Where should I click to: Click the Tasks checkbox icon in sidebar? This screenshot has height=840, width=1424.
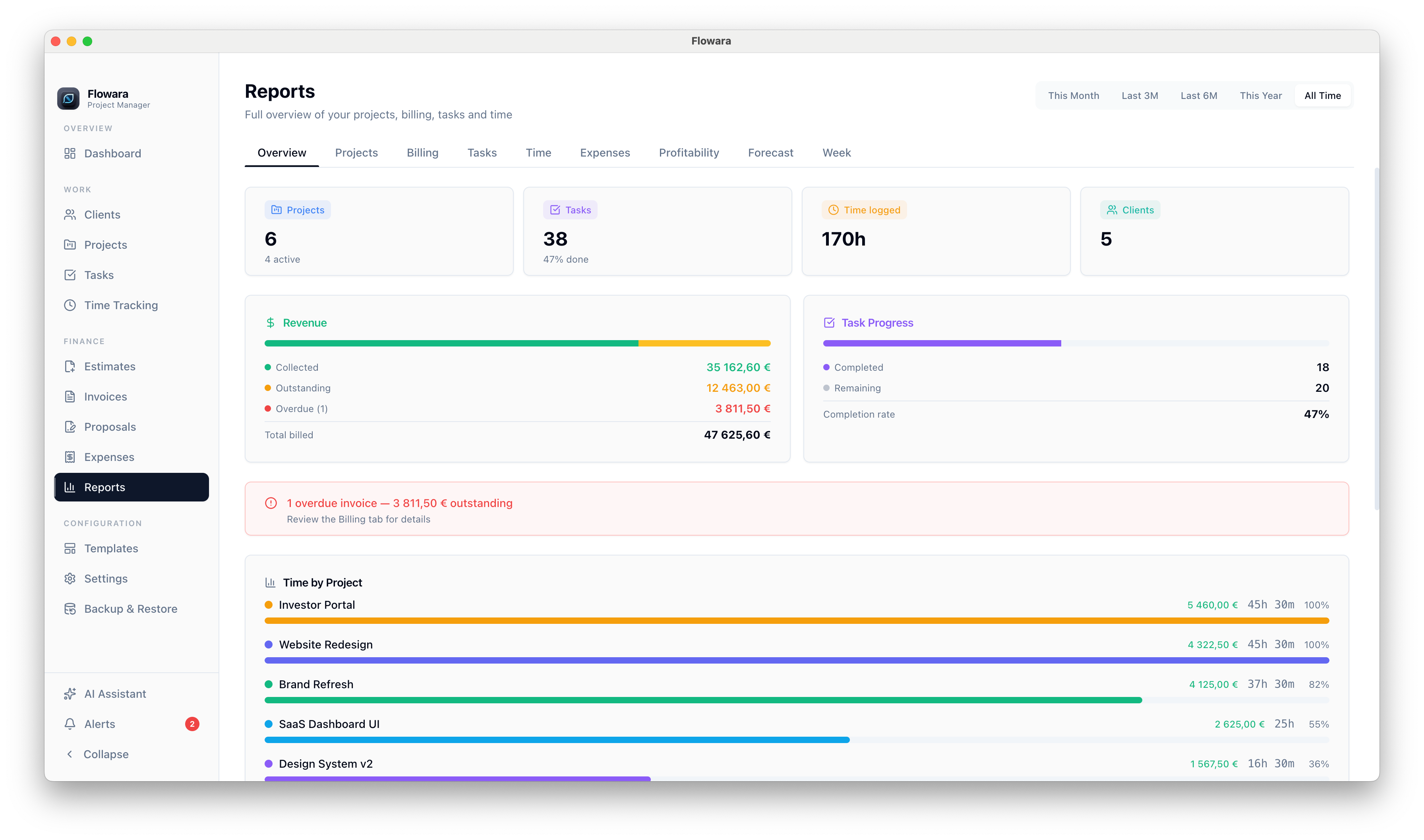[70, 275]
